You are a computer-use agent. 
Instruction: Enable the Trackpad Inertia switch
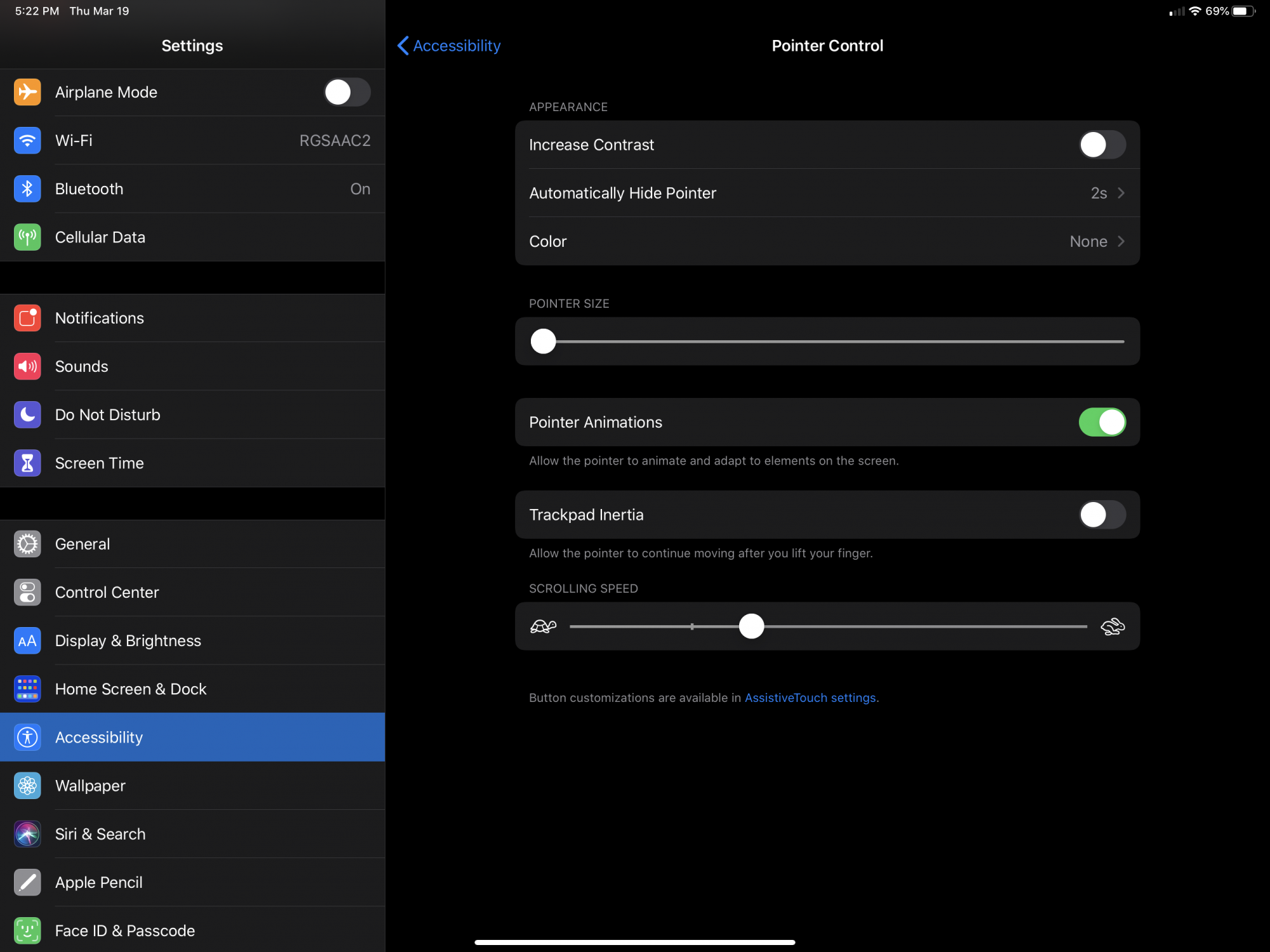pos(1102,515)
